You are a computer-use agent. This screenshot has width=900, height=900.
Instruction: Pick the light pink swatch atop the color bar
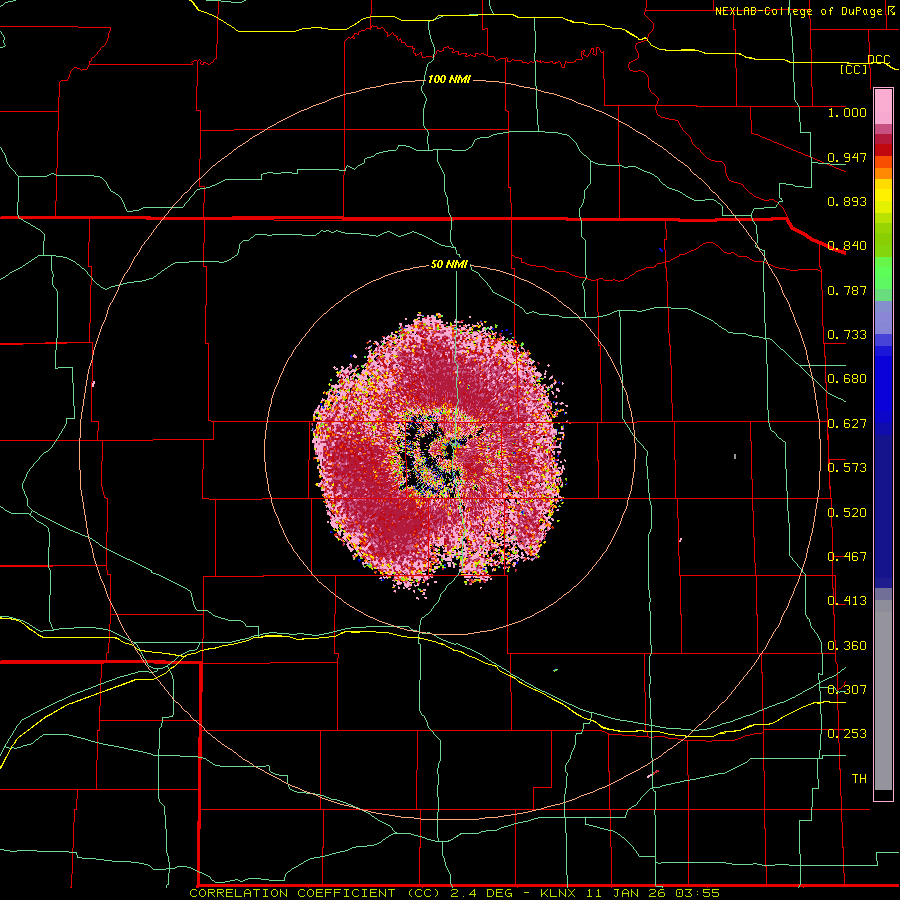(x=883, y=107)
